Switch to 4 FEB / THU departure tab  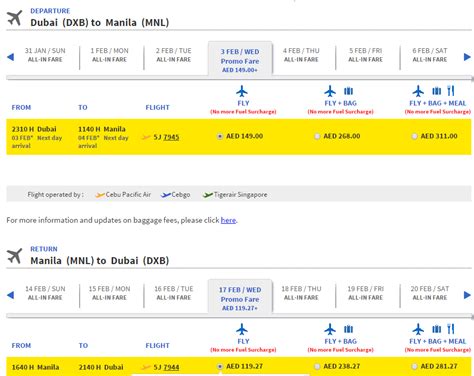(301, 55)
